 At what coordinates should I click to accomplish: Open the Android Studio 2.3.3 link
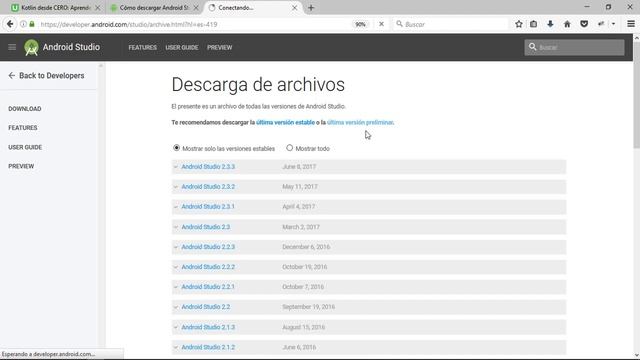pyautogui.click(x=208, y=167)
